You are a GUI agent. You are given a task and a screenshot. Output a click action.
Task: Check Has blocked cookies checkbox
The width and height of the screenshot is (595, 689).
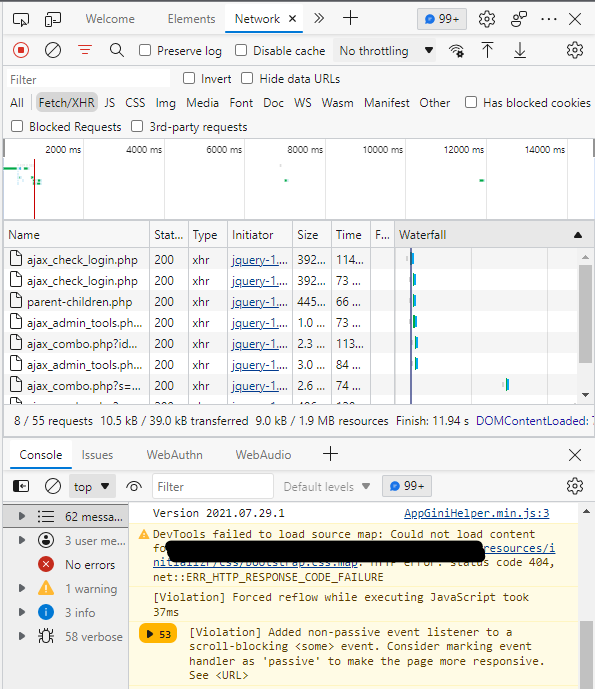tap(471, 102)
